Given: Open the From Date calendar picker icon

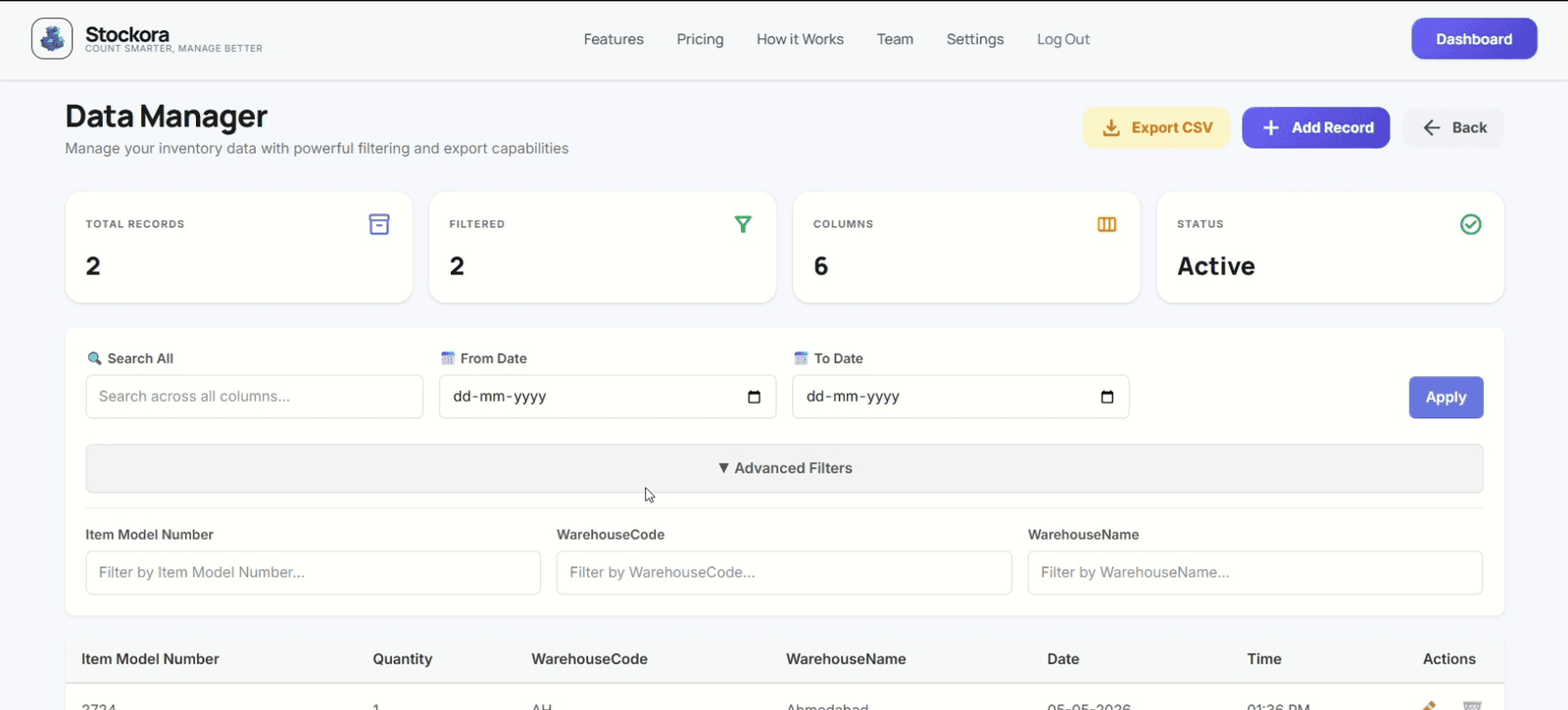Looking at the screenshot, I should [x=754, y=397].
